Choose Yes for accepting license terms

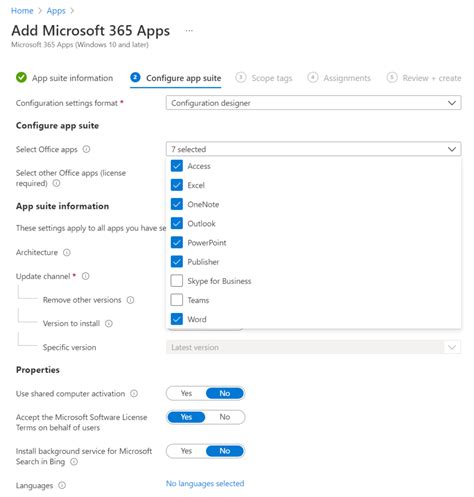tap(186, 417)
